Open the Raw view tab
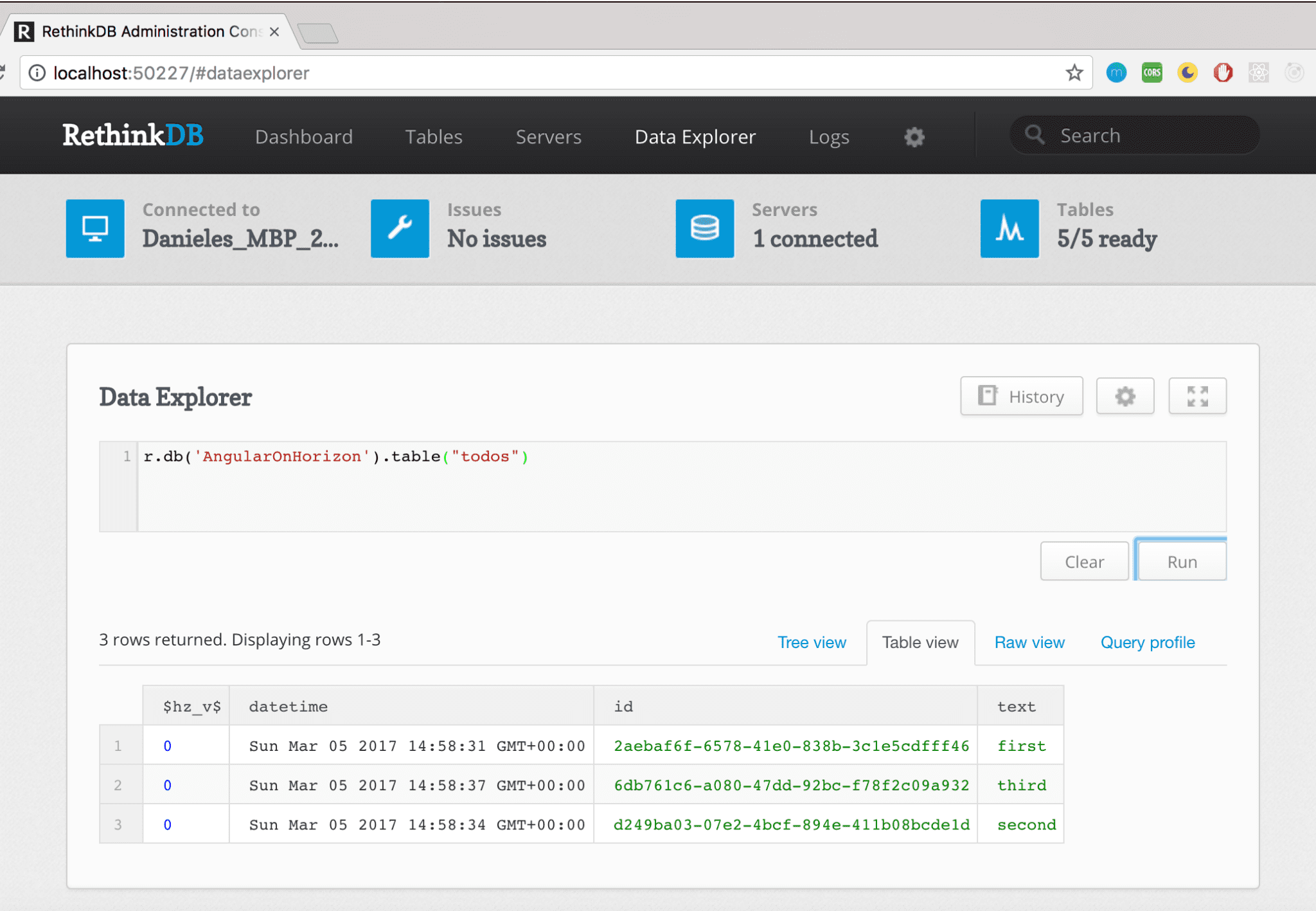This screenshot has height=911, width=1316. click(1029, 642)
